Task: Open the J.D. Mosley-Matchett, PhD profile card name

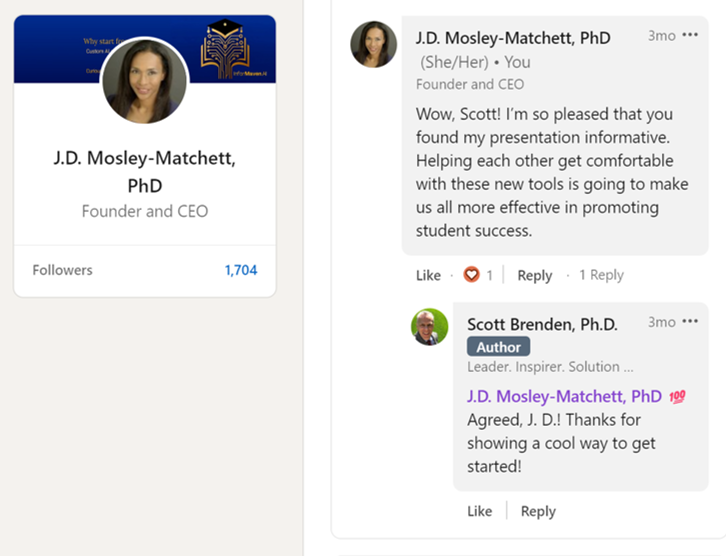Action: [145, 171]
